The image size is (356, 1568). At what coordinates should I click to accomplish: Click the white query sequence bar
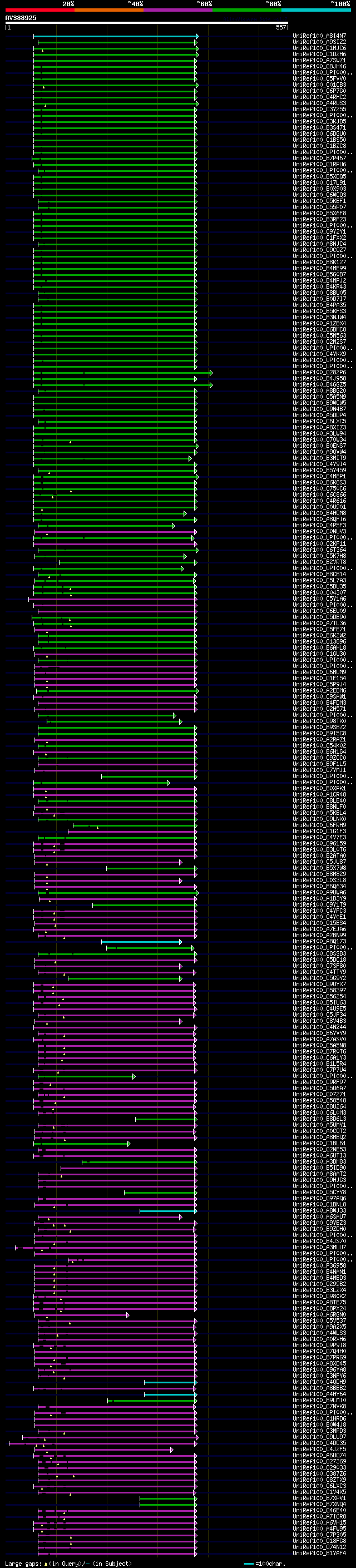click(x=147, y=23)
